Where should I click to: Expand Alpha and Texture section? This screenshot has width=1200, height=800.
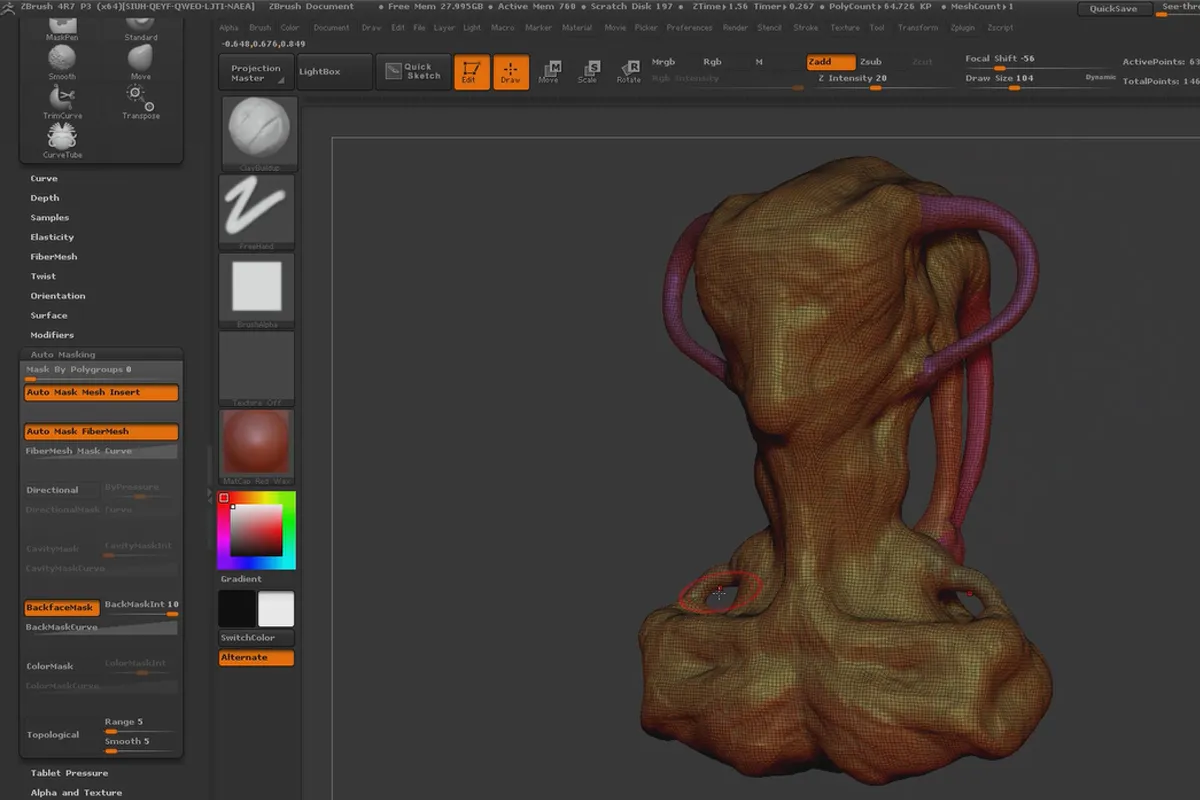click(76, 793)
